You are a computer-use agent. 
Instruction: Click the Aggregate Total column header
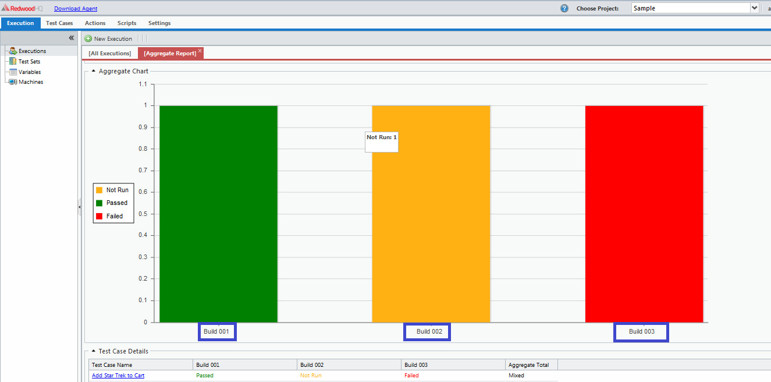[532, 365]
